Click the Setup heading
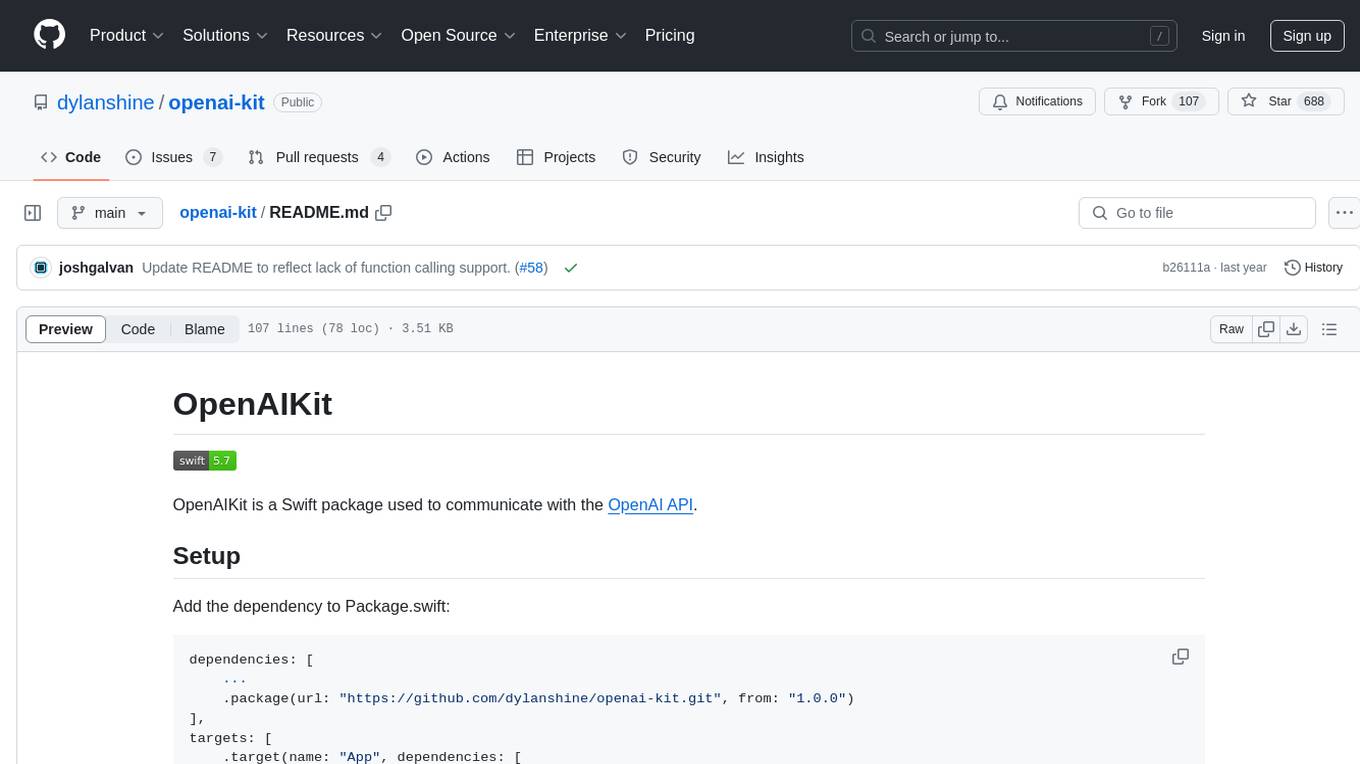1360x764 pixels. [207, 556]
